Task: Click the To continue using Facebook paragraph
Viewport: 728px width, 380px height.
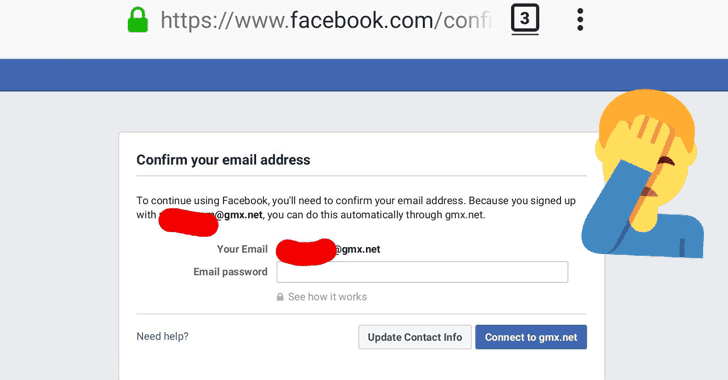Action: pos(356,208)
